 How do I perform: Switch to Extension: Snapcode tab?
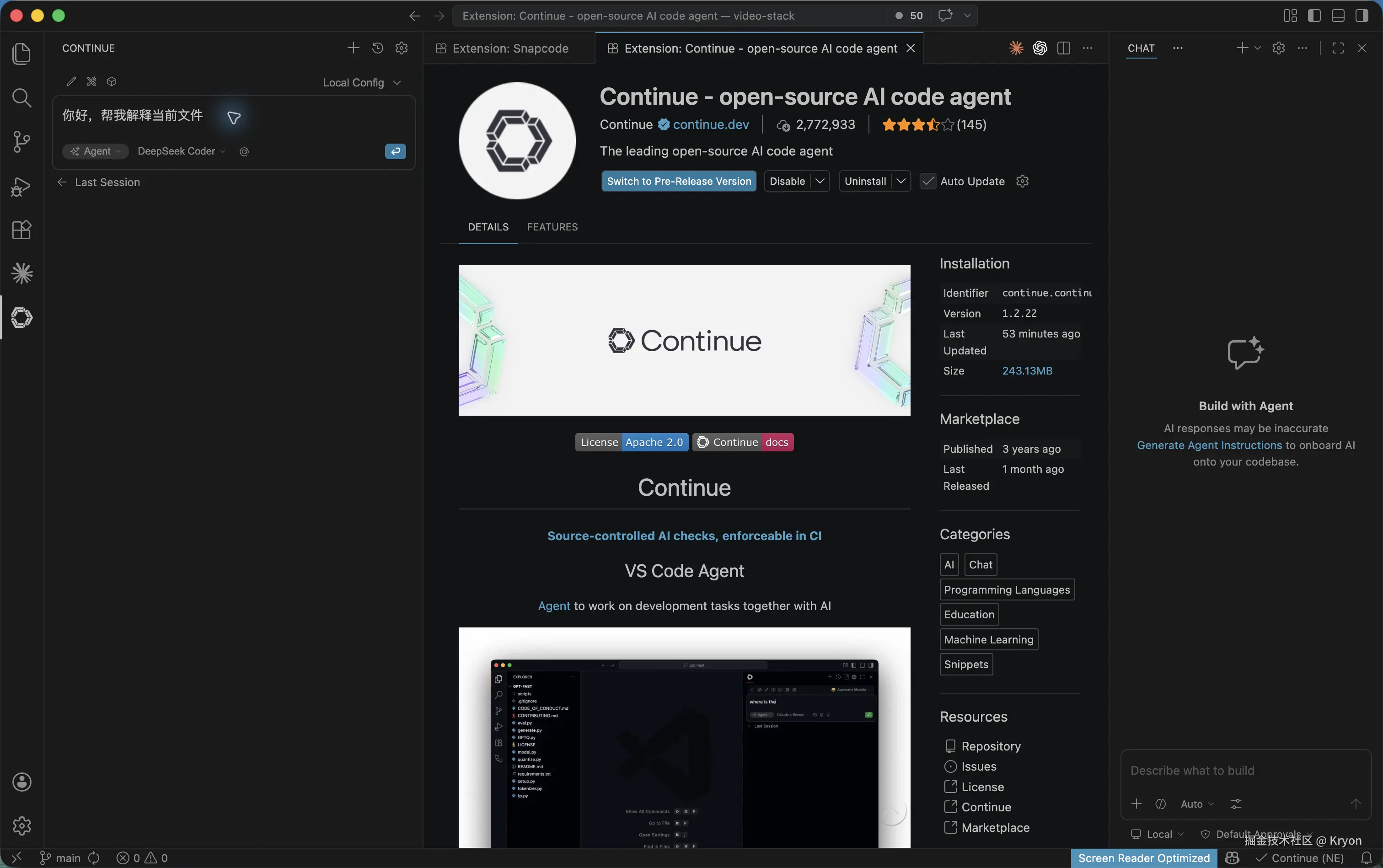coord(510,49)
